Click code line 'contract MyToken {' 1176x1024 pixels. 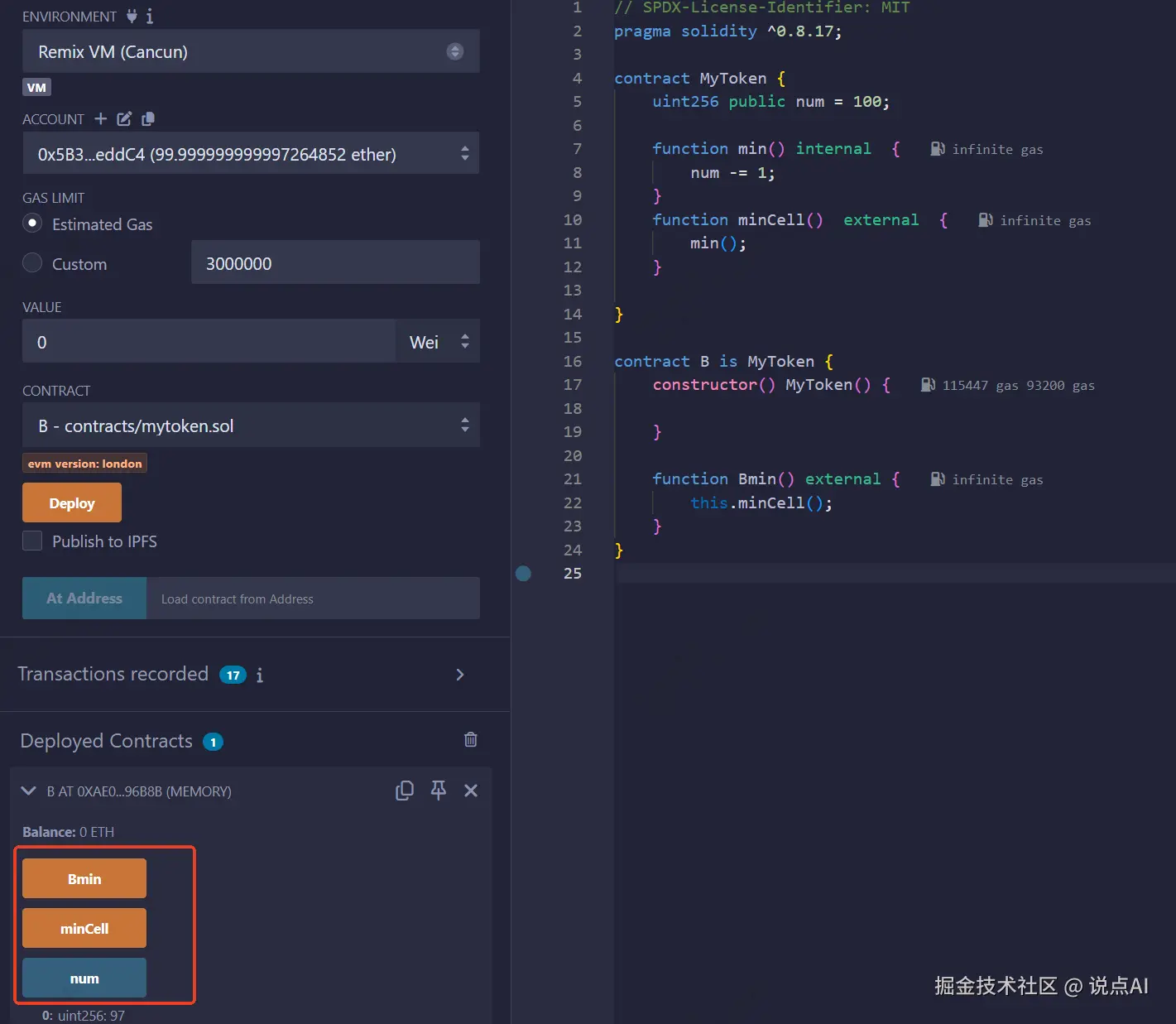click(x=699, y=78)
